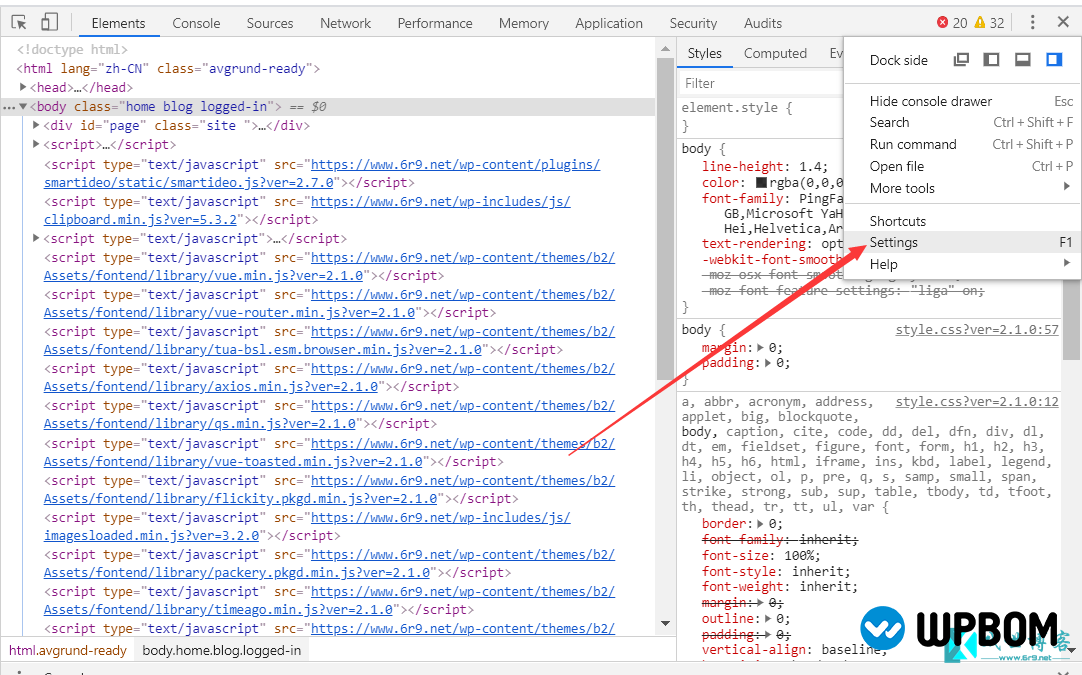Toggle the device toolbar icon

click(x=49, y=22)
